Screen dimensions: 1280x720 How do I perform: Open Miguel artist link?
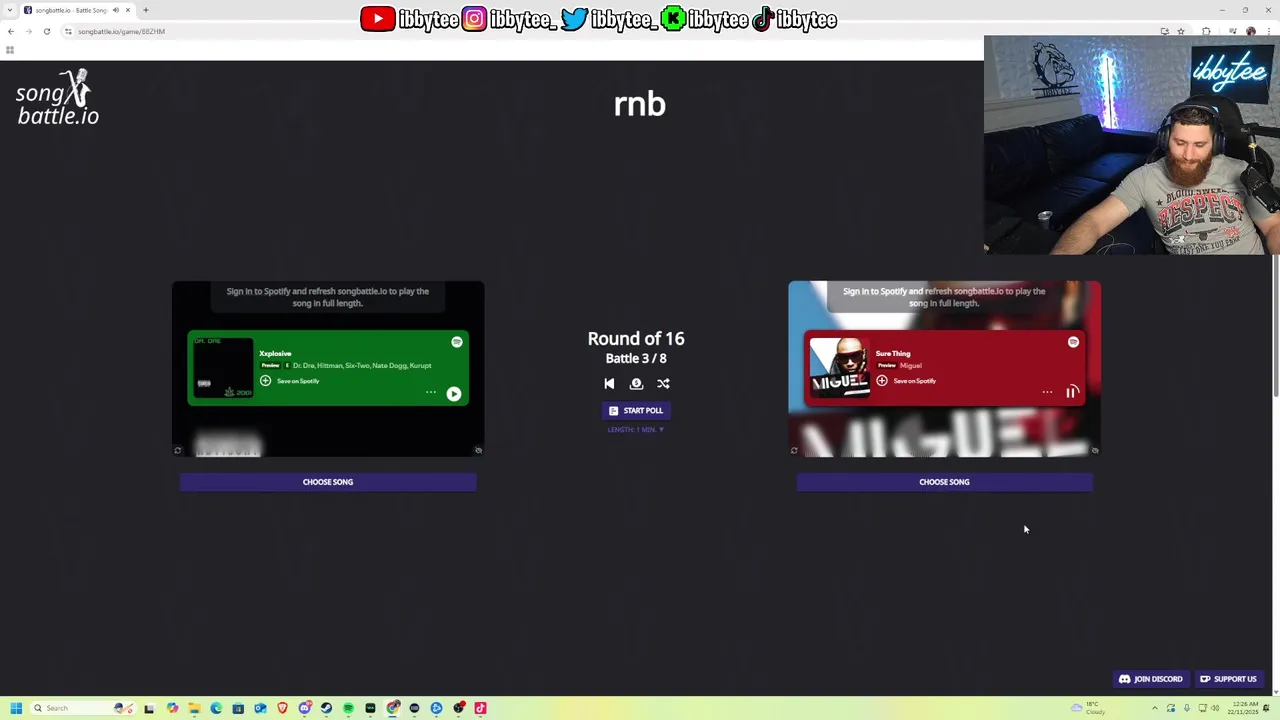click(x=911, y=365)
